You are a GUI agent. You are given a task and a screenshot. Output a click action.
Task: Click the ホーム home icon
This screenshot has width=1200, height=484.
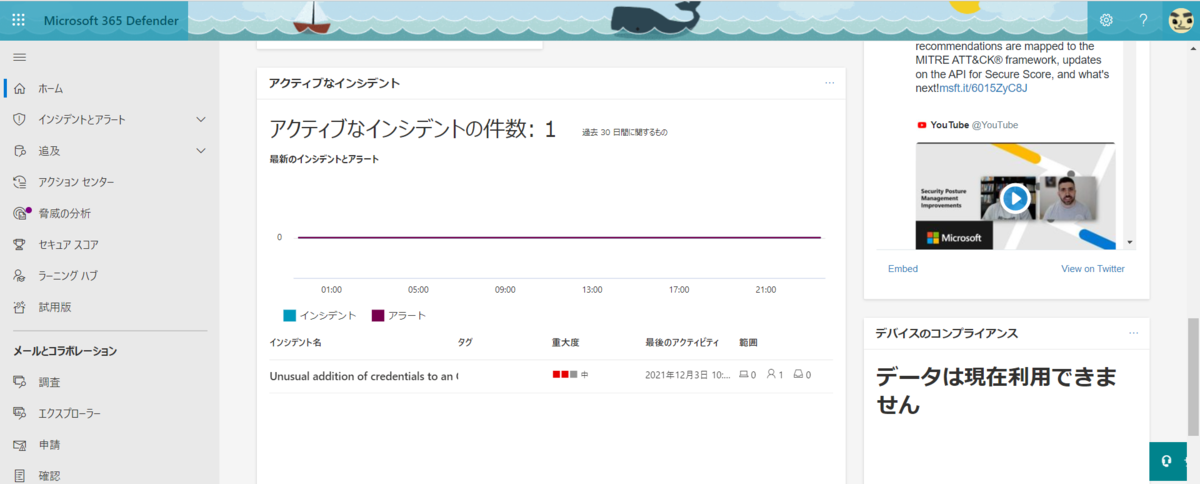click(x=19, y=89)
